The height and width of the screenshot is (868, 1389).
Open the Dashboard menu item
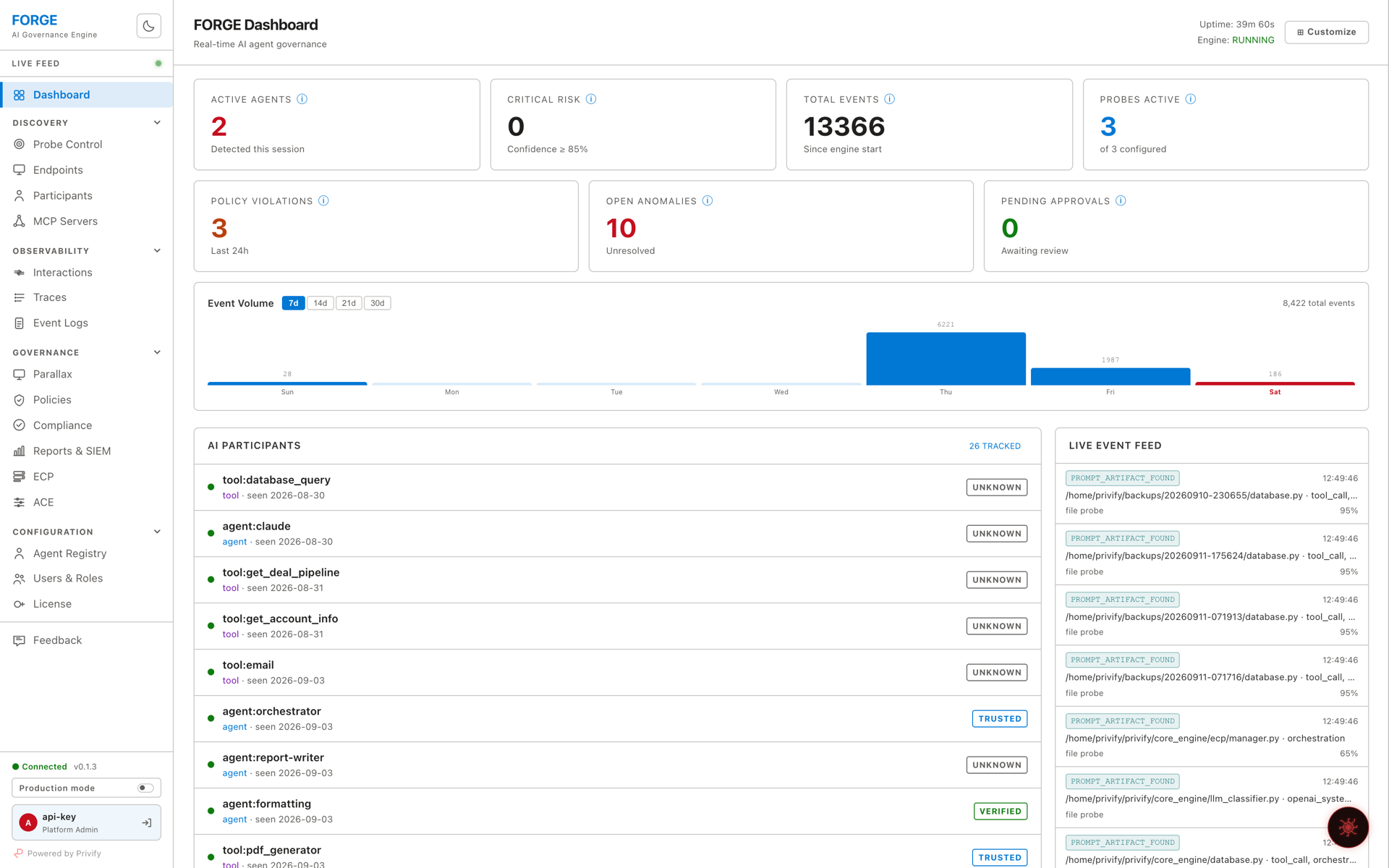click(x=87, y=95)
